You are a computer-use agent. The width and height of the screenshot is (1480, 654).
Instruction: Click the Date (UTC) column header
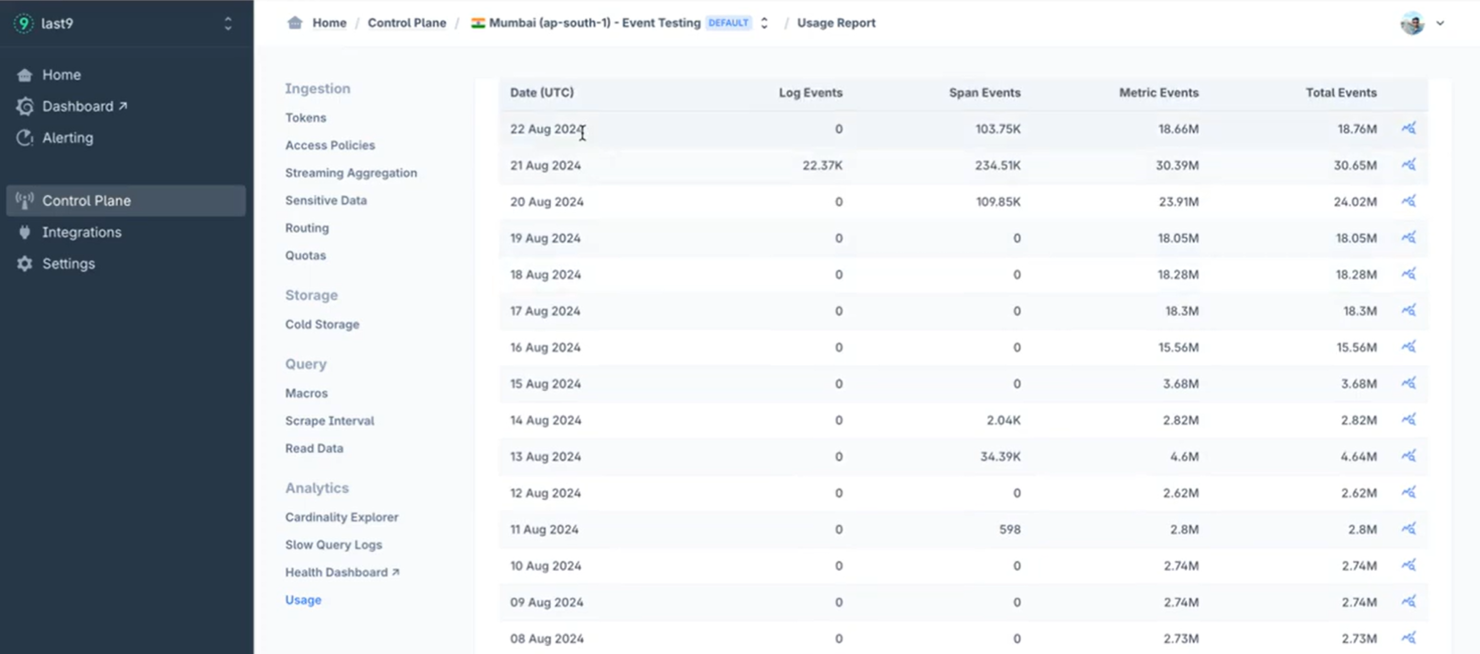click(x=542, y=92)
